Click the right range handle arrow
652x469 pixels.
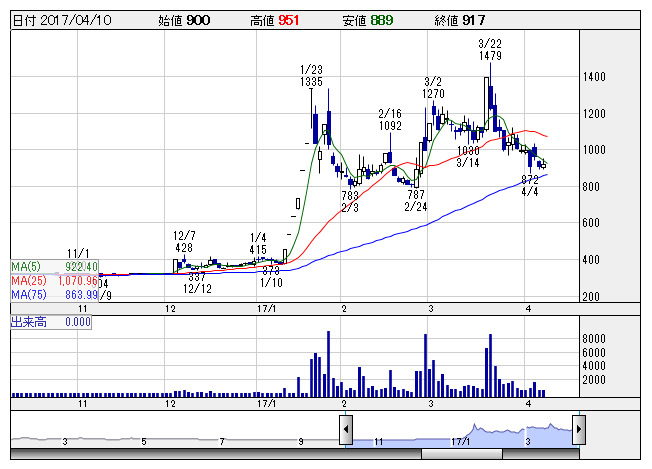coord(578,432)
